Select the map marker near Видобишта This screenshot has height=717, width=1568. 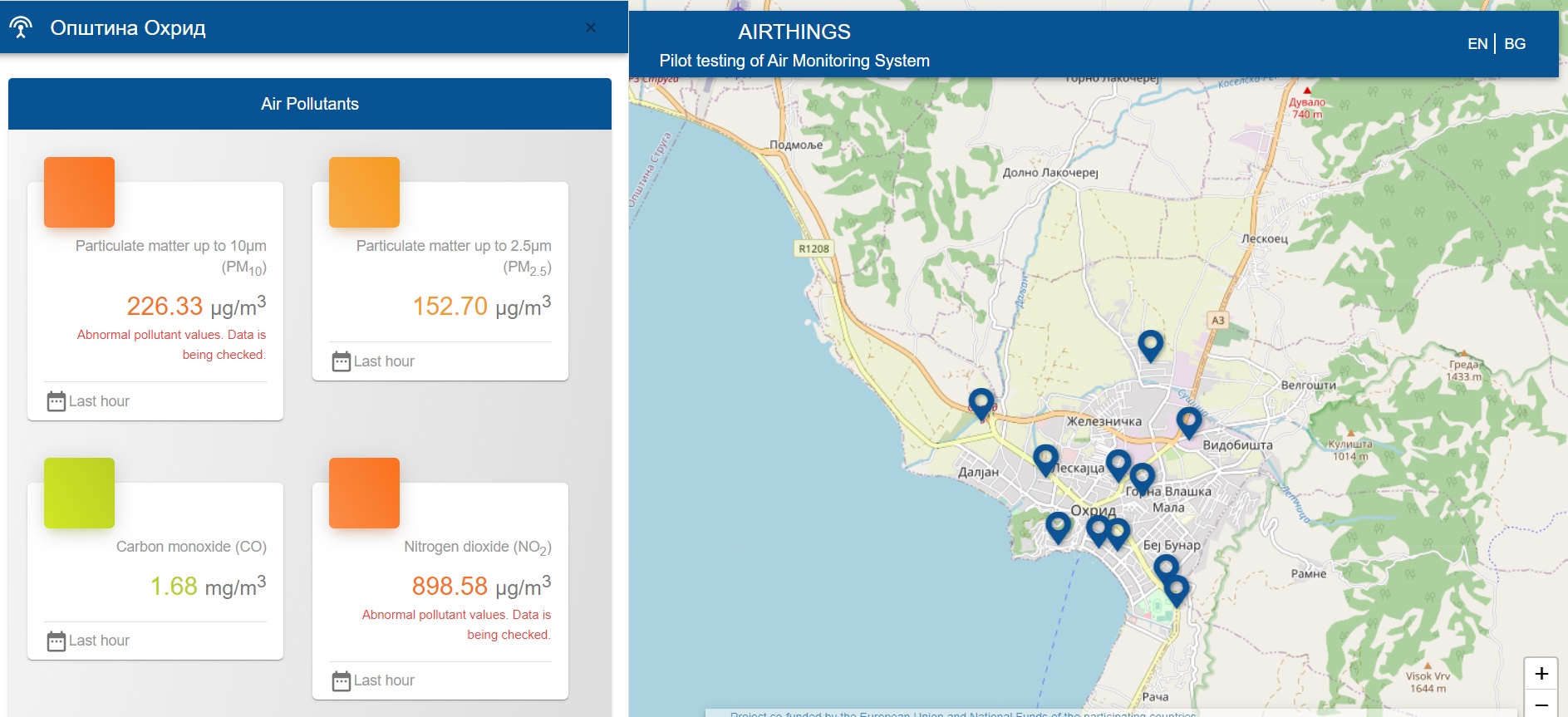[x=1189, y=420]
